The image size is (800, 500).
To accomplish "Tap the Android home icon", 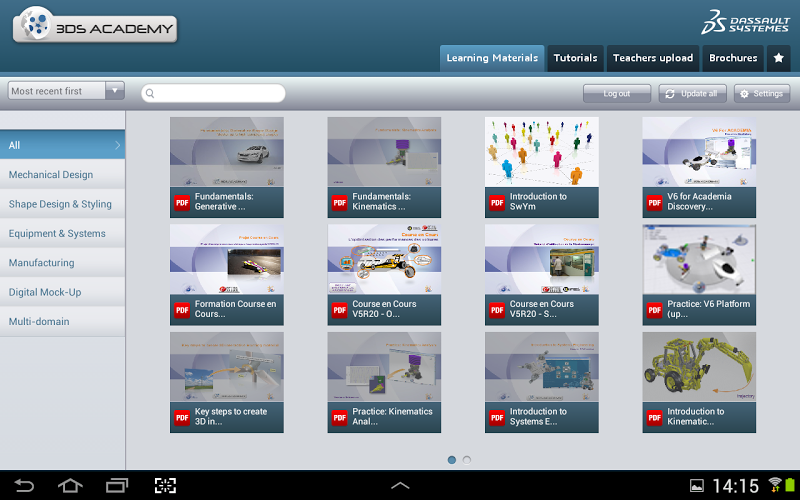I will (x=70, y=486).
